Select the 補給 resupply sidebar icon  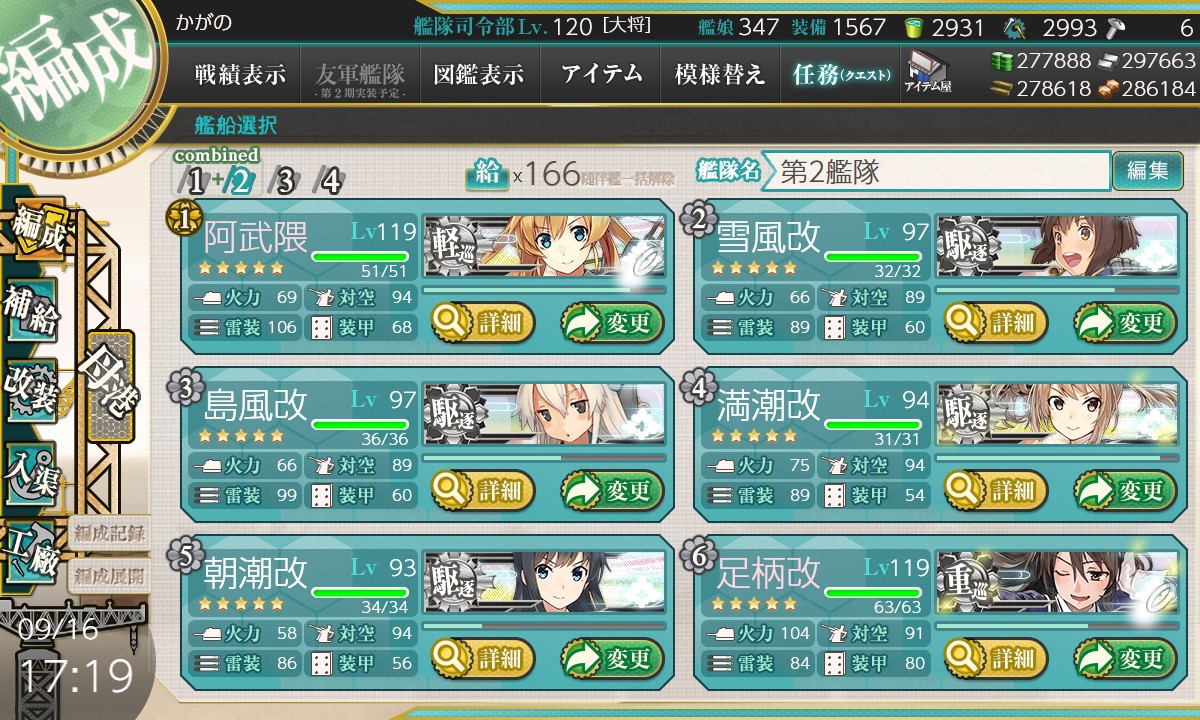(33, 312)
